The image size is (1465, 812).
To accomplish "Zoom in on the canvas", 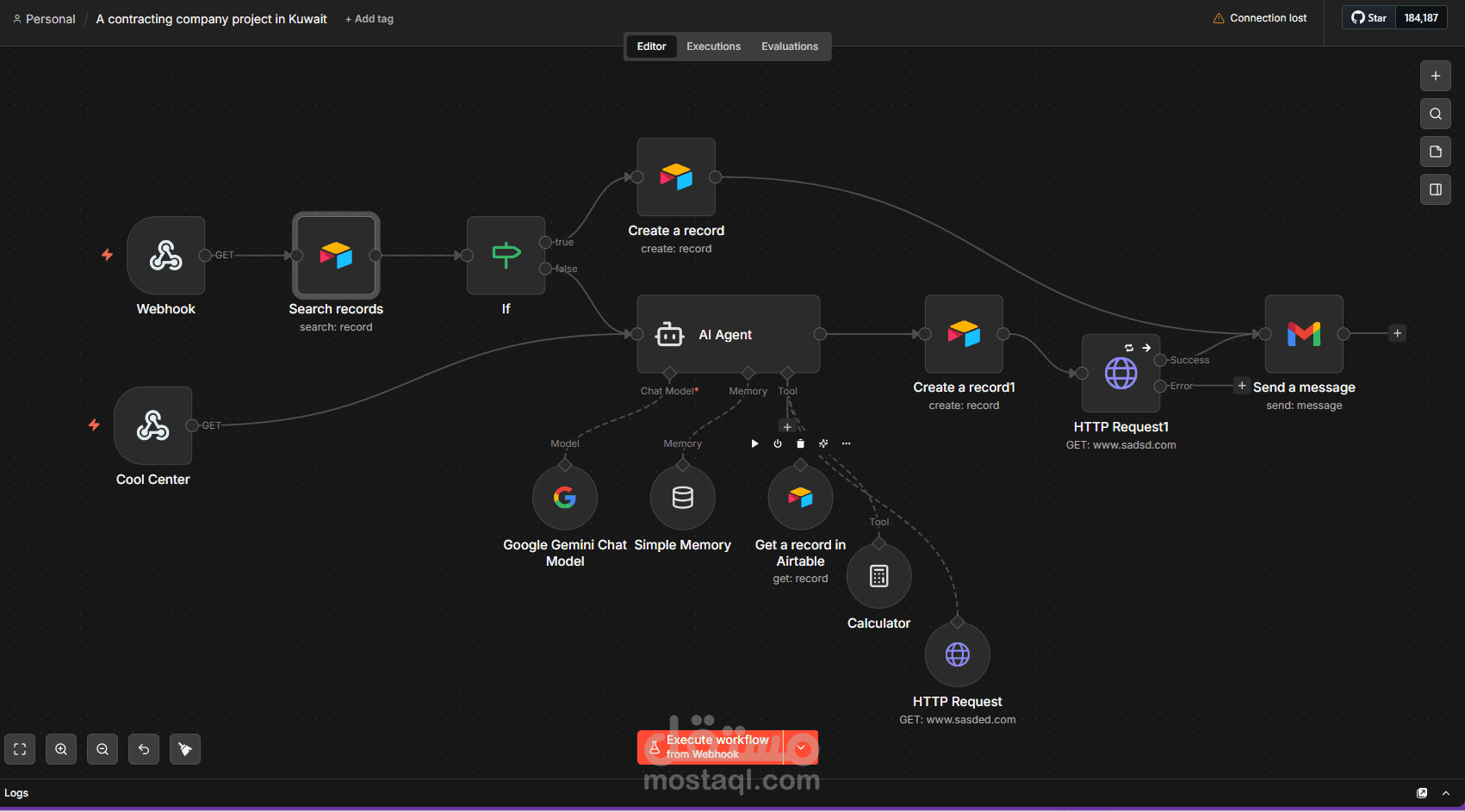I will click(61, 749).
